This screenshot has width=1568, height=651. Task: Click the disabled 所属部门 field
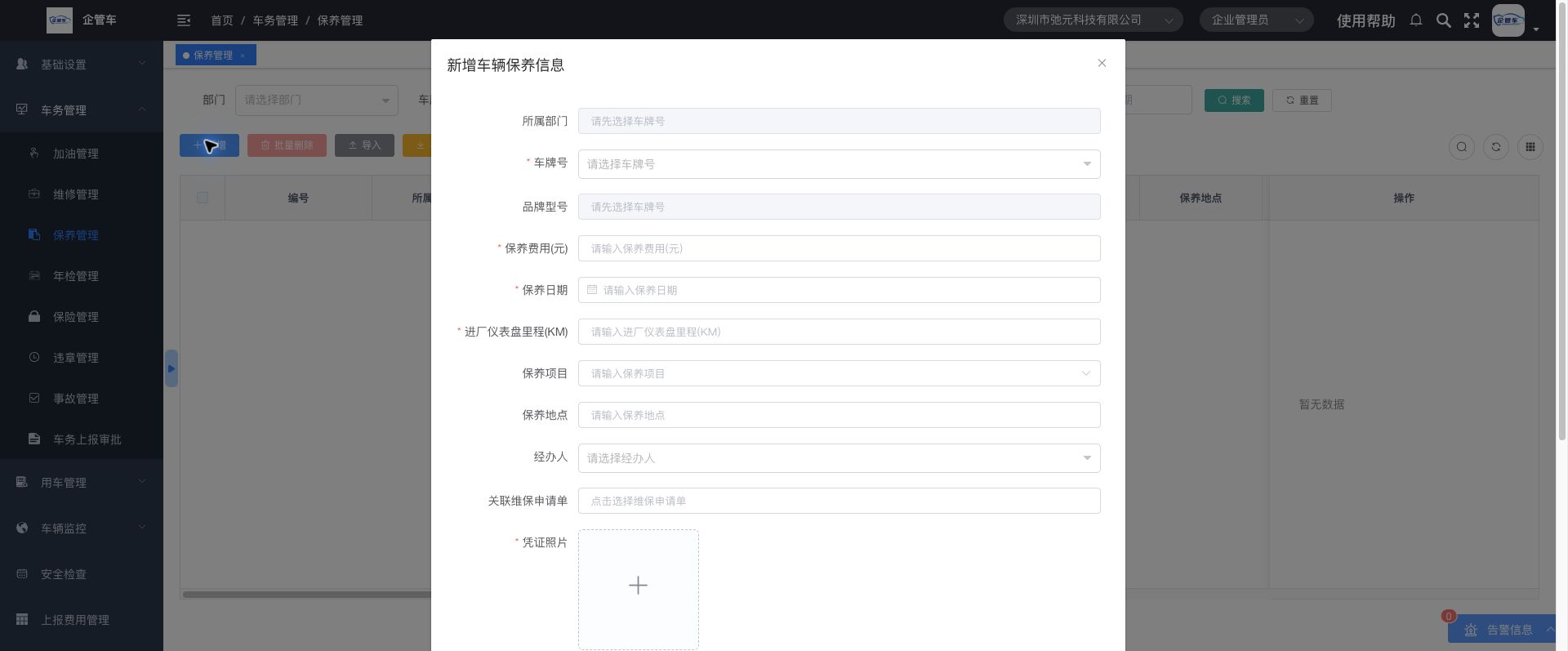[839, 121]
